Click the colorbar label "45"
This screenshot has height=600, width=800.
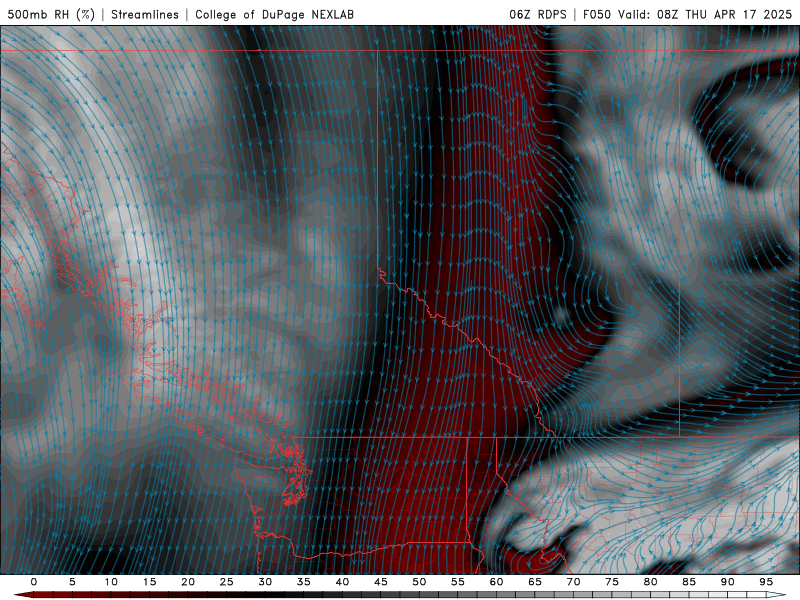pyautogui.click(x=381, y=582)
